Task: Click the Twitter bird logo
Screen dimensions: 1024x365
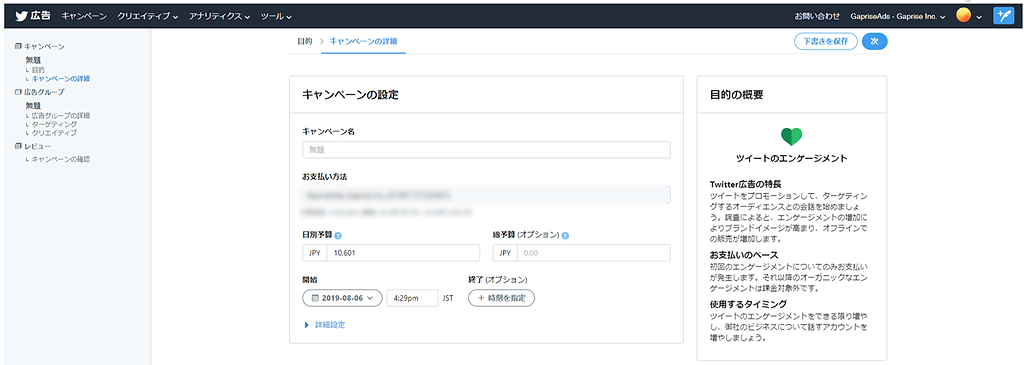Action: [21, 16]
